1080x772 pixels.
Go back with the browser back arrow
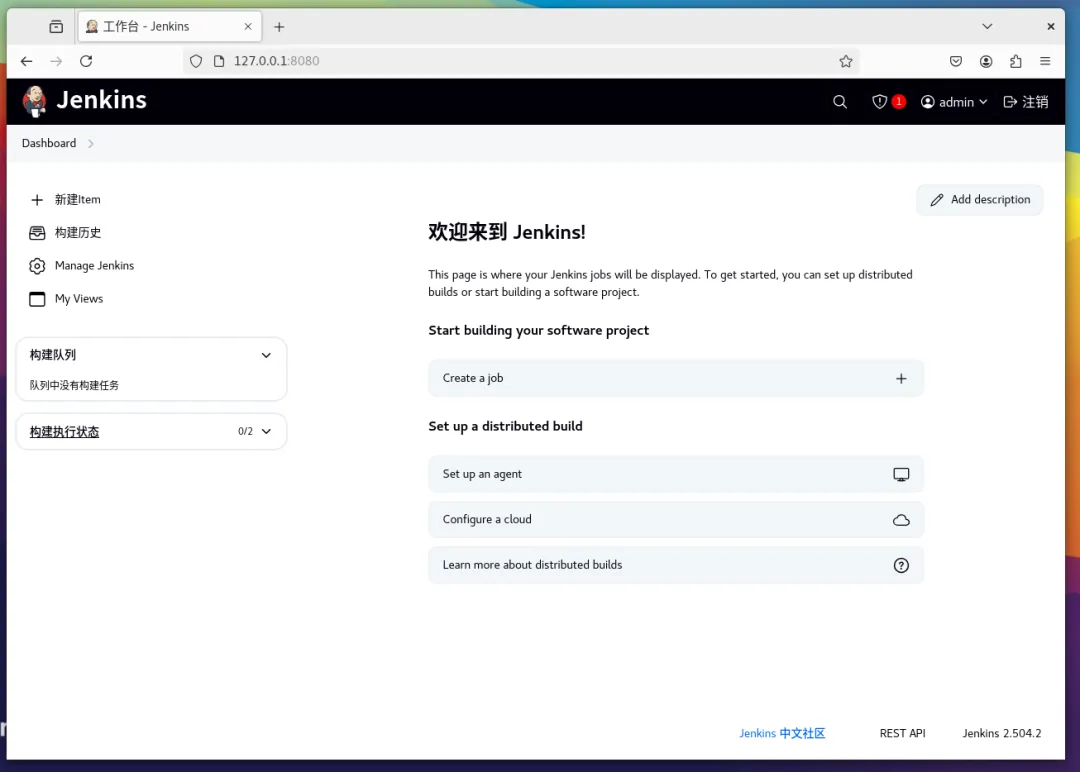(x=26, y=61)
